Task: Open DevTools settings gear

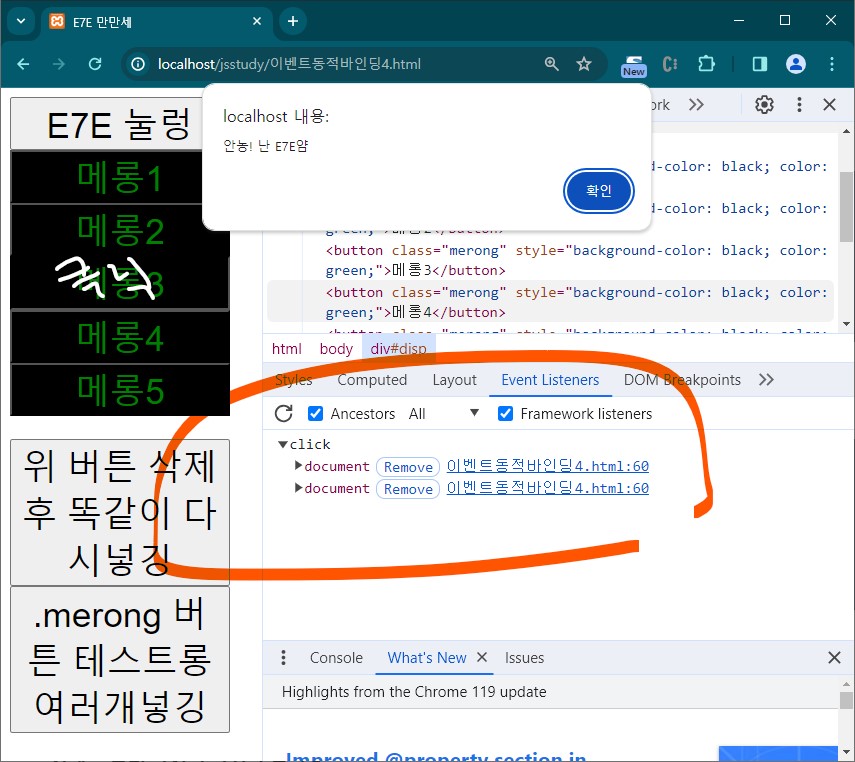Action: [x=764, y=104]
